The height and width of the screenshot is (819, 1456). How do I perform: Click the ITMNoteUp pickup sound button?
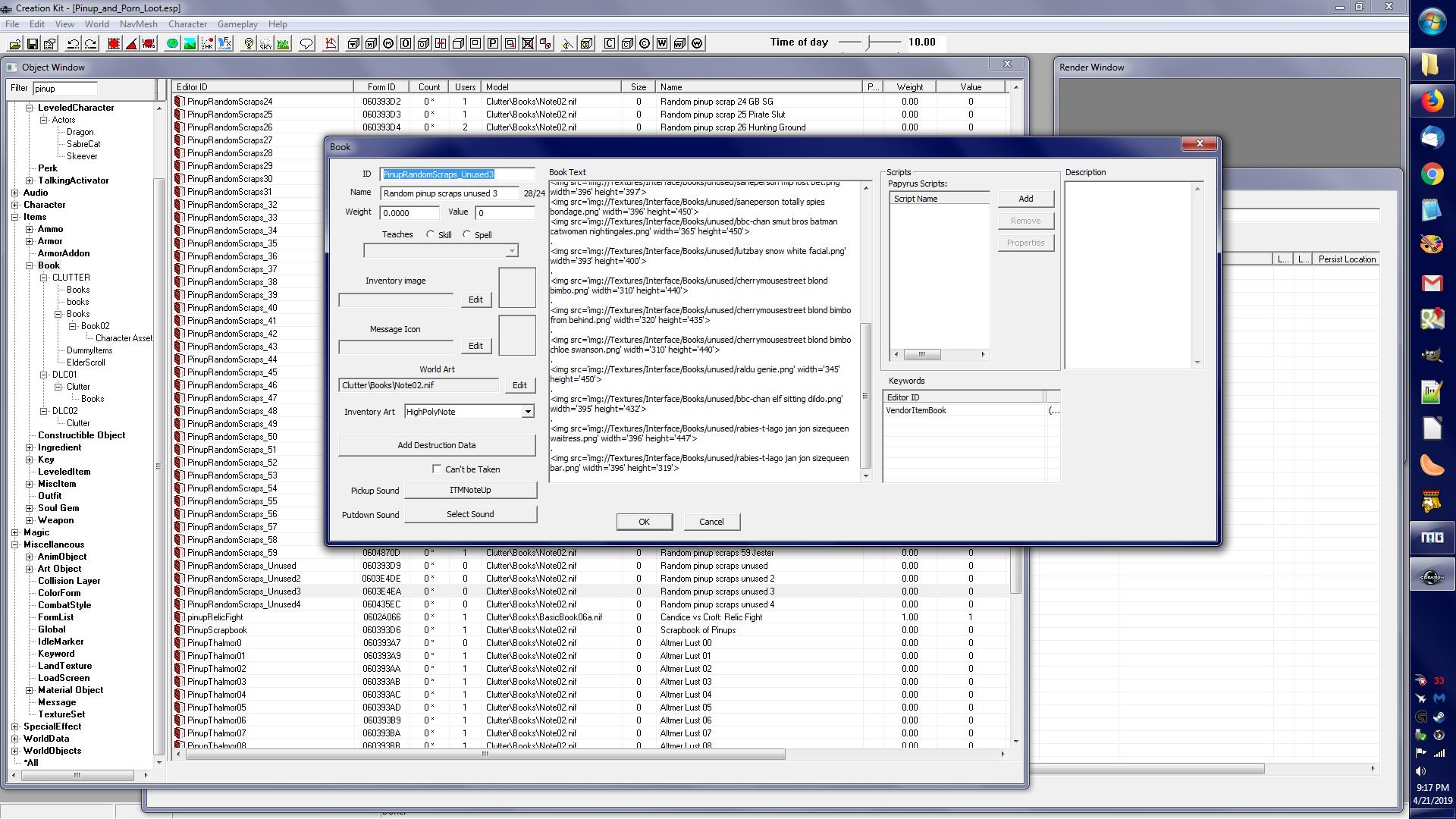click(470, 490)
